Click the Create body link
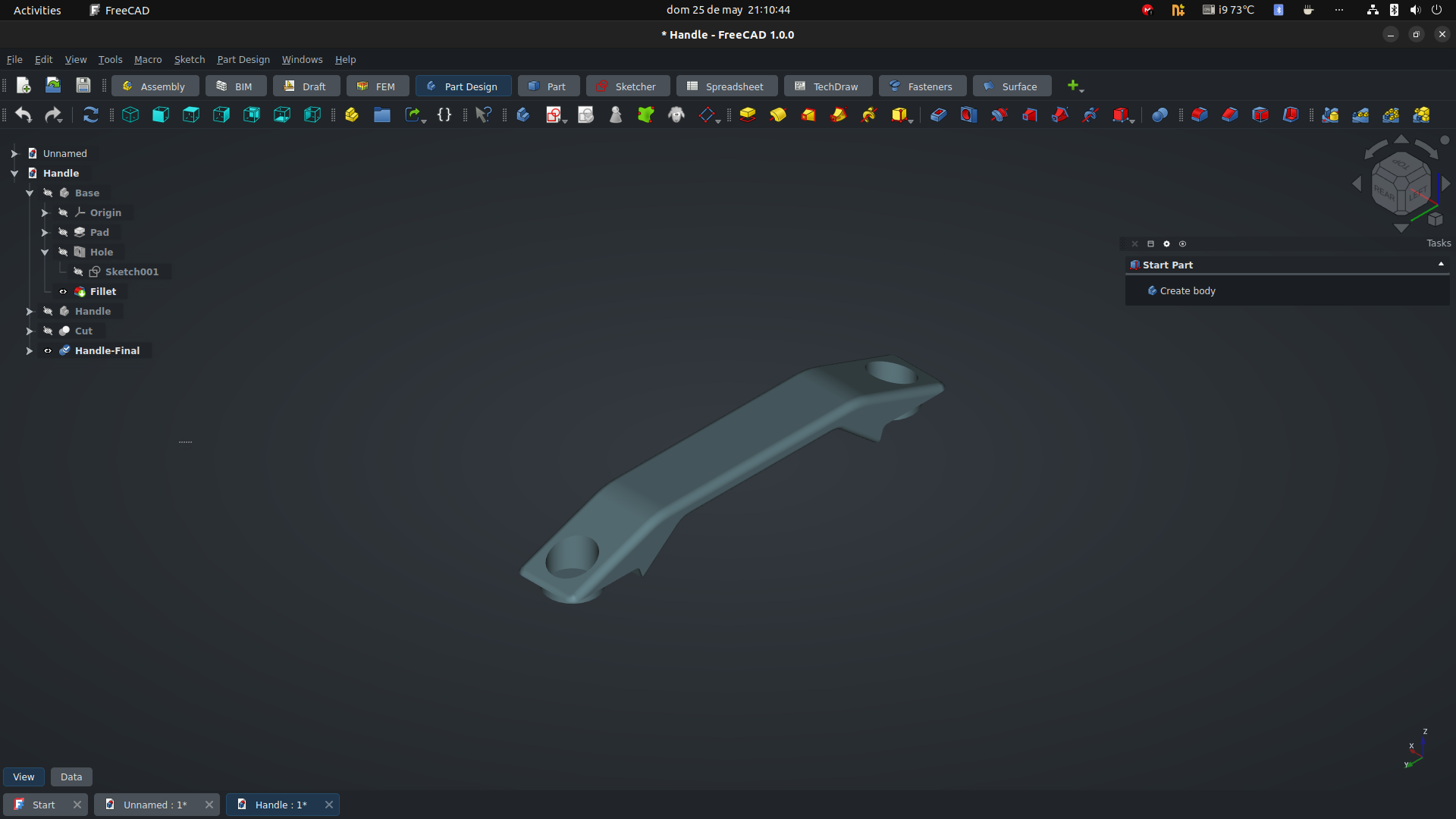 tap(1188, 290)
